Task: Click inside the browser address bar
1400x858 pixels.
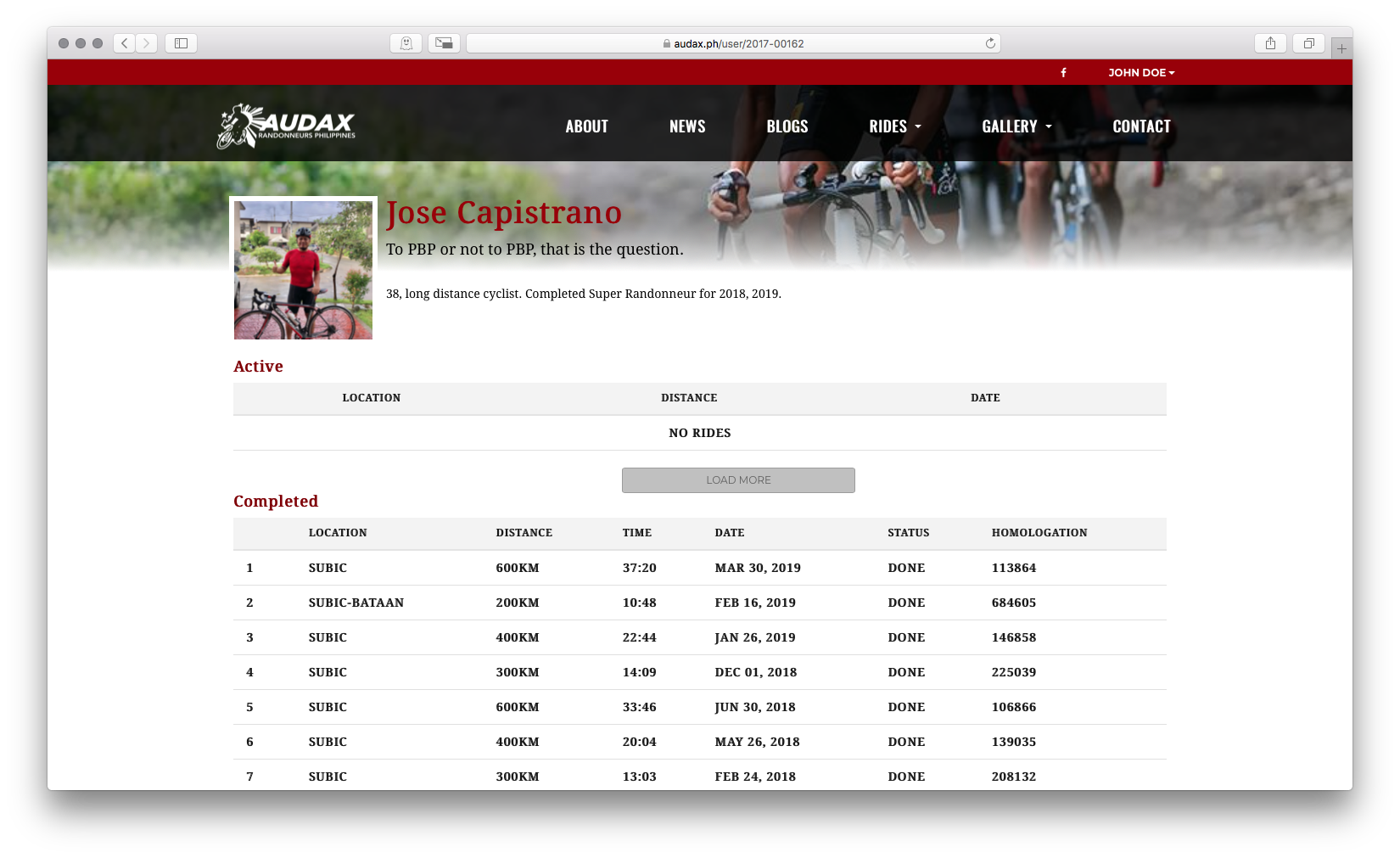Action: click(735, 42)
